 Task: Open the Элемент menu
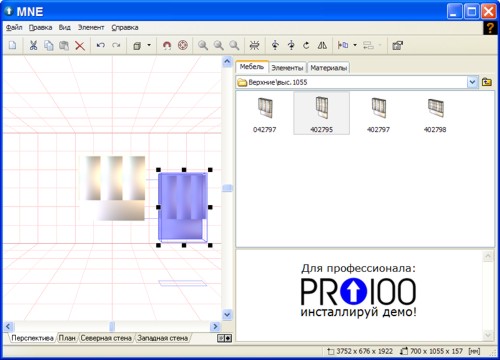click(91, 28)
